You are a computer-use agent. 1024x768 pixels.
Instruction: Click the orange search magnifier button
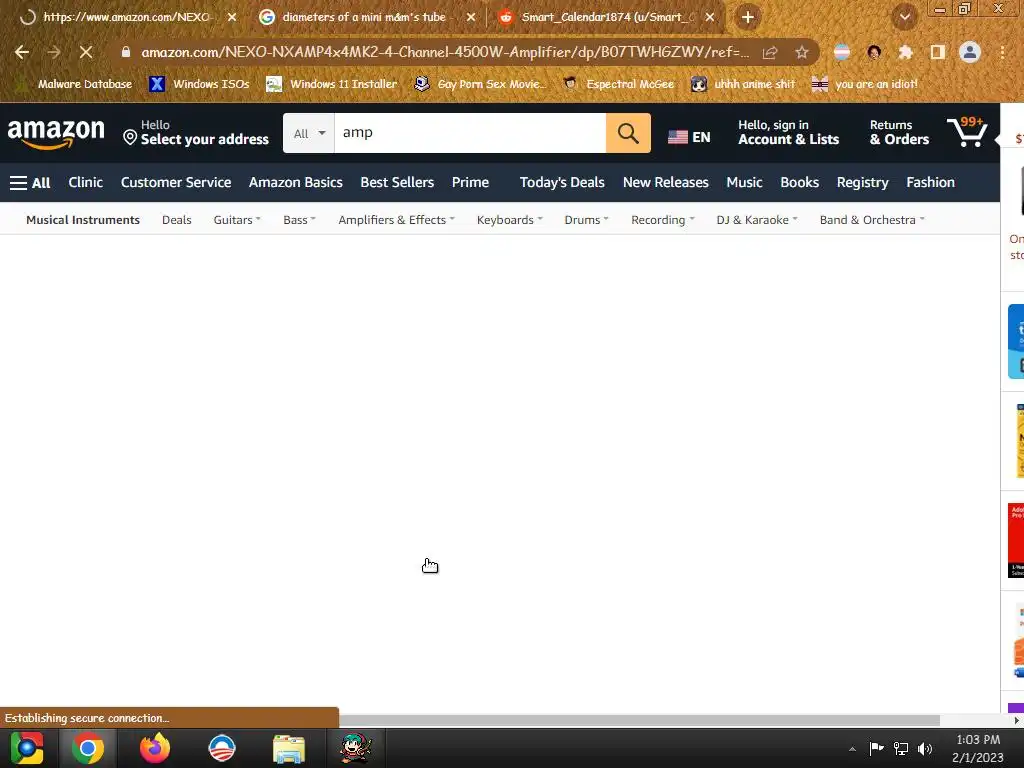tap(628, 133)
